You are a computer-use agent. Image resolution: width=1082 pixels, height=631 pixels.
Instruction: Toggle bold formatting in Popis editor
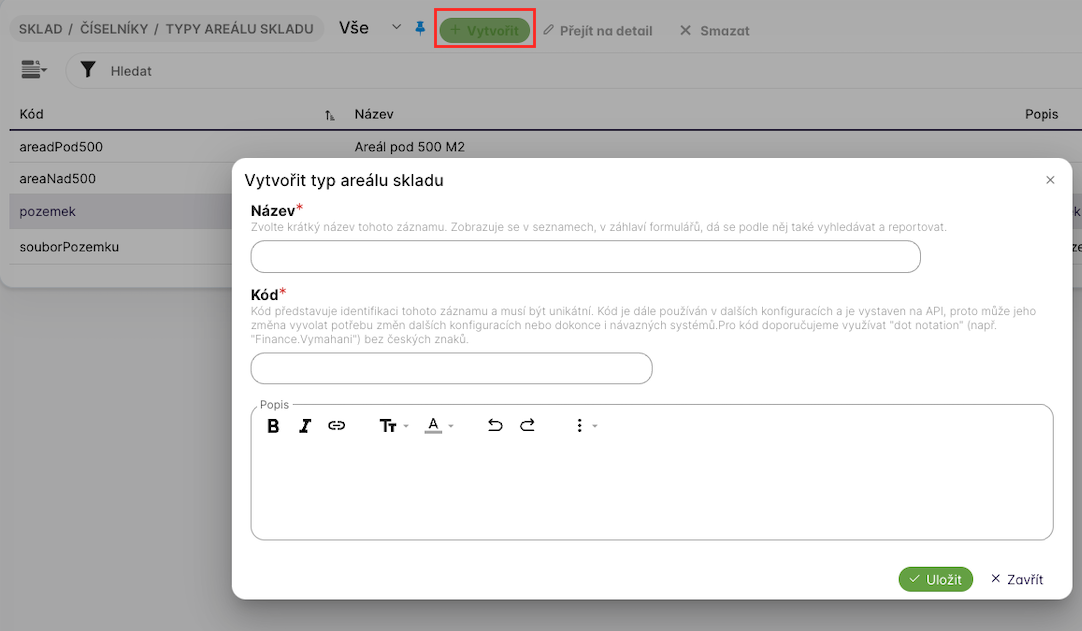click(x=273, y=426)
